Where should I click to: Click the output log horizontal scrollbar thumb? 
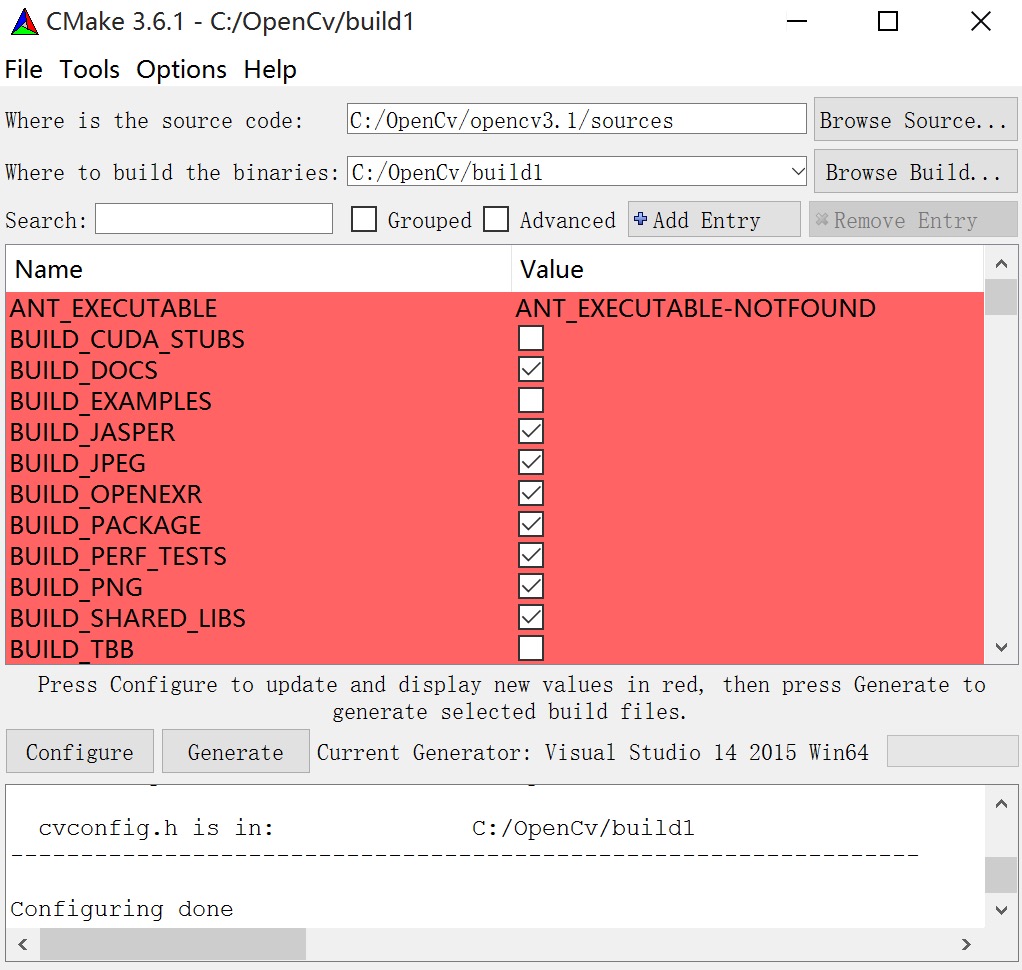pyautogui.click(x=173, y=944)
